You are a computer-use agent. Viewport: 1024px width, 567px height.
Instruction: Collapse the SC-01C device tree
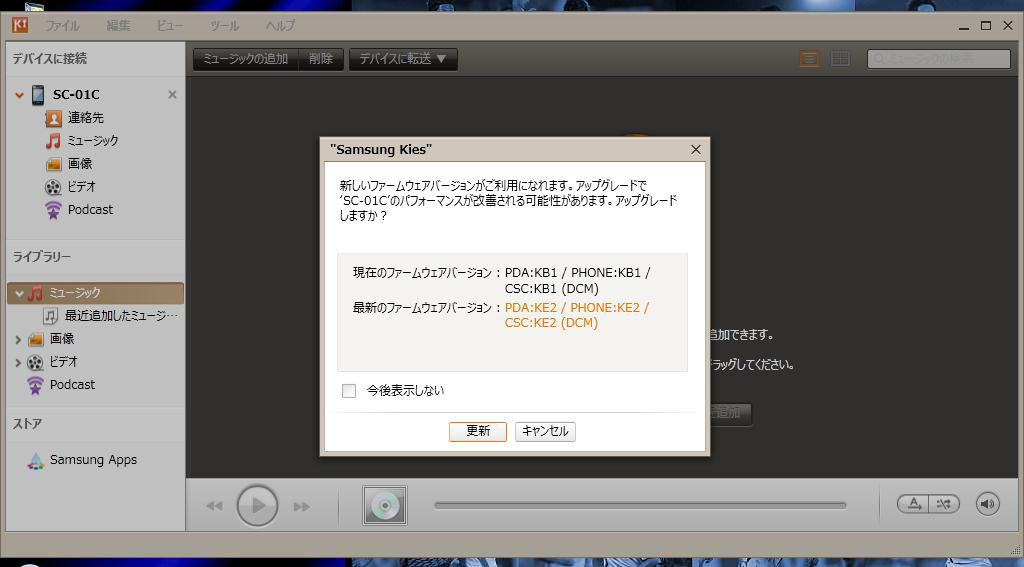(19, 95)
